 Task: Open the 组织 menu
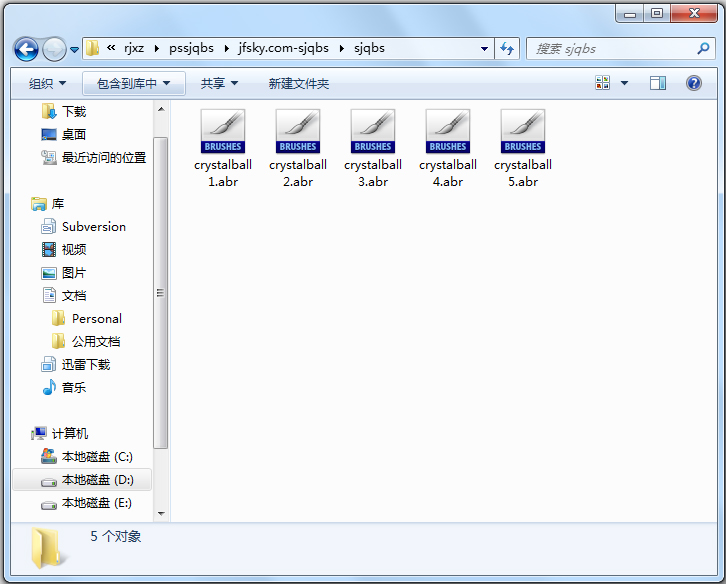pos(47,83)
